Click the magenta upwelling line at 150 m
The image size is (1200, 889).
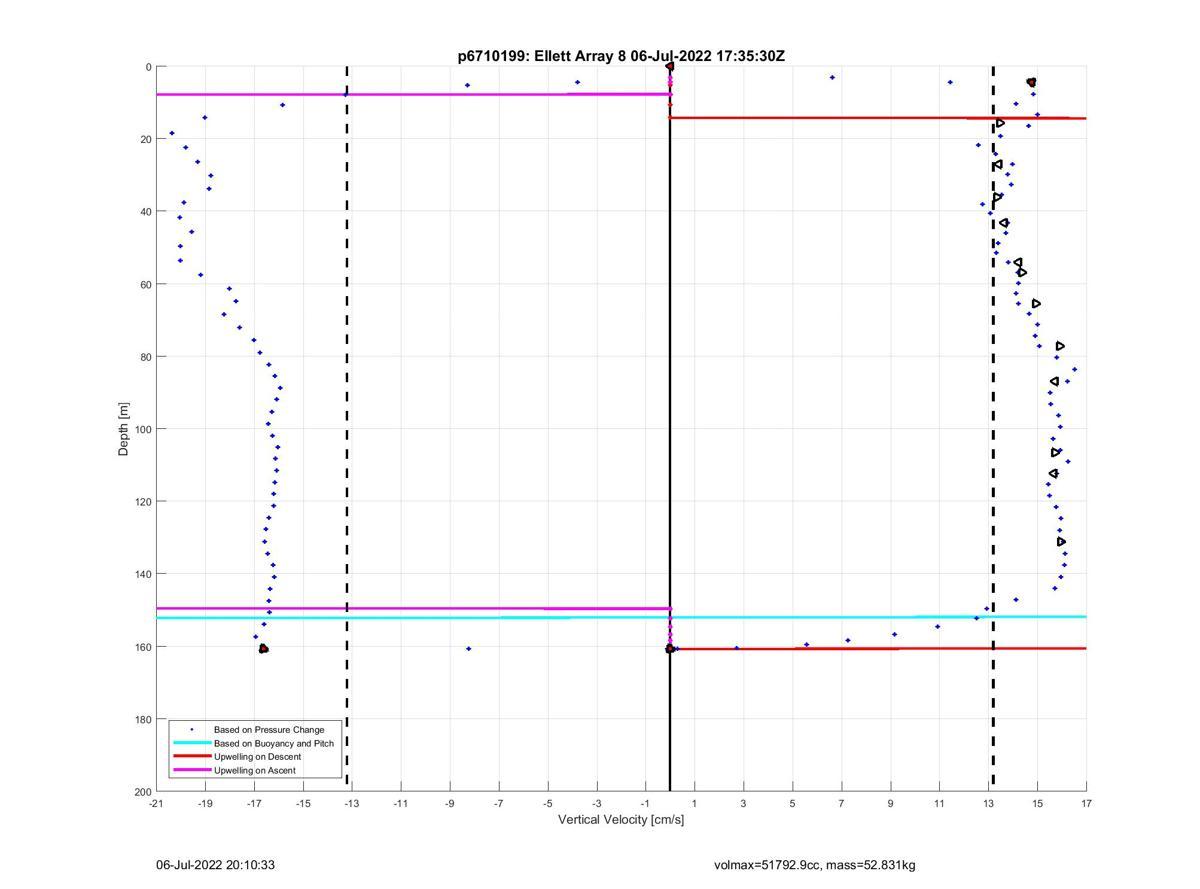click(413, 608)
